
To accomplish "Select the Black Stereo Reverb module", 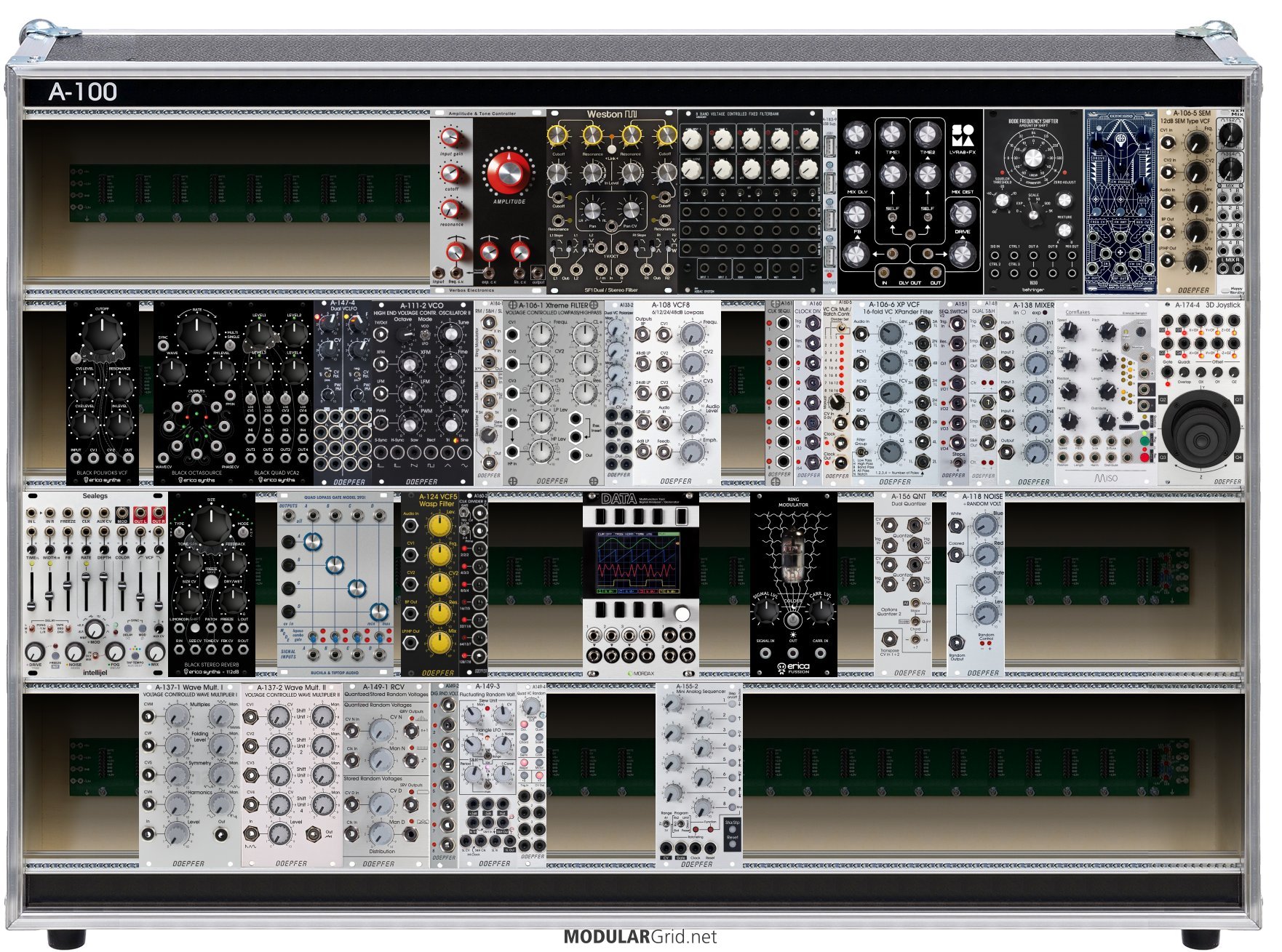I will coord(212,585).
